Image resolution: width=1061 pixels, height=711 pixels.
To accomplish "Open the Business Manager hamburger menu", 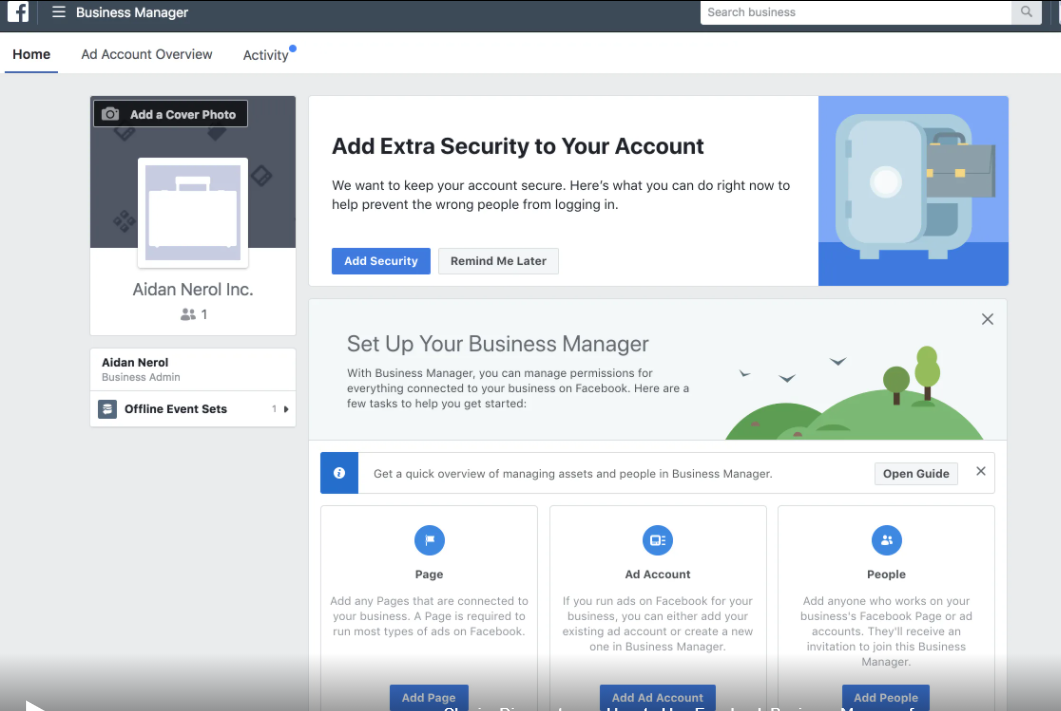I will click(x=59, y=12).
